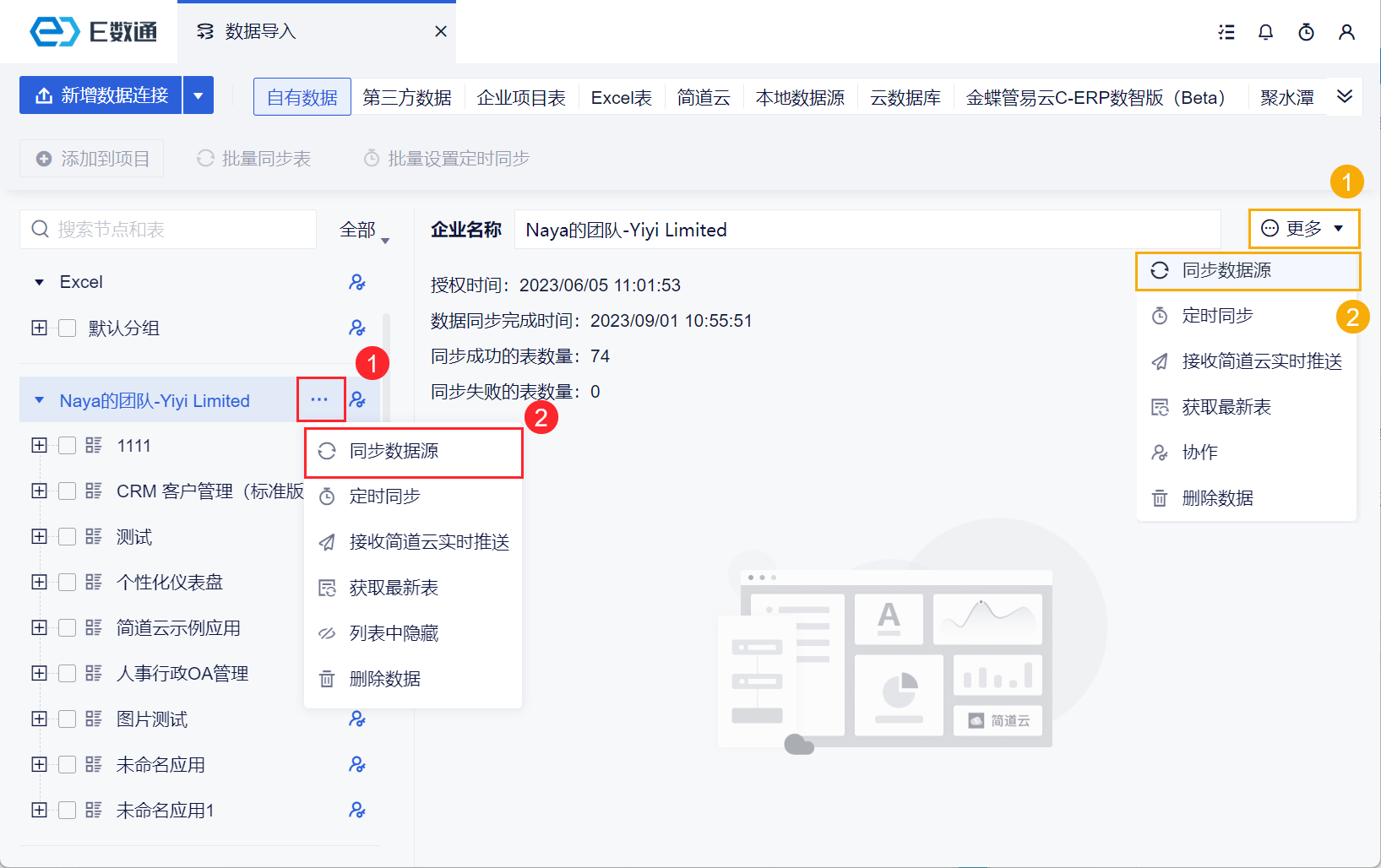The image size is (1381, 868).
Task: Switch to 自有数据 tab
Action: [302, 97]
